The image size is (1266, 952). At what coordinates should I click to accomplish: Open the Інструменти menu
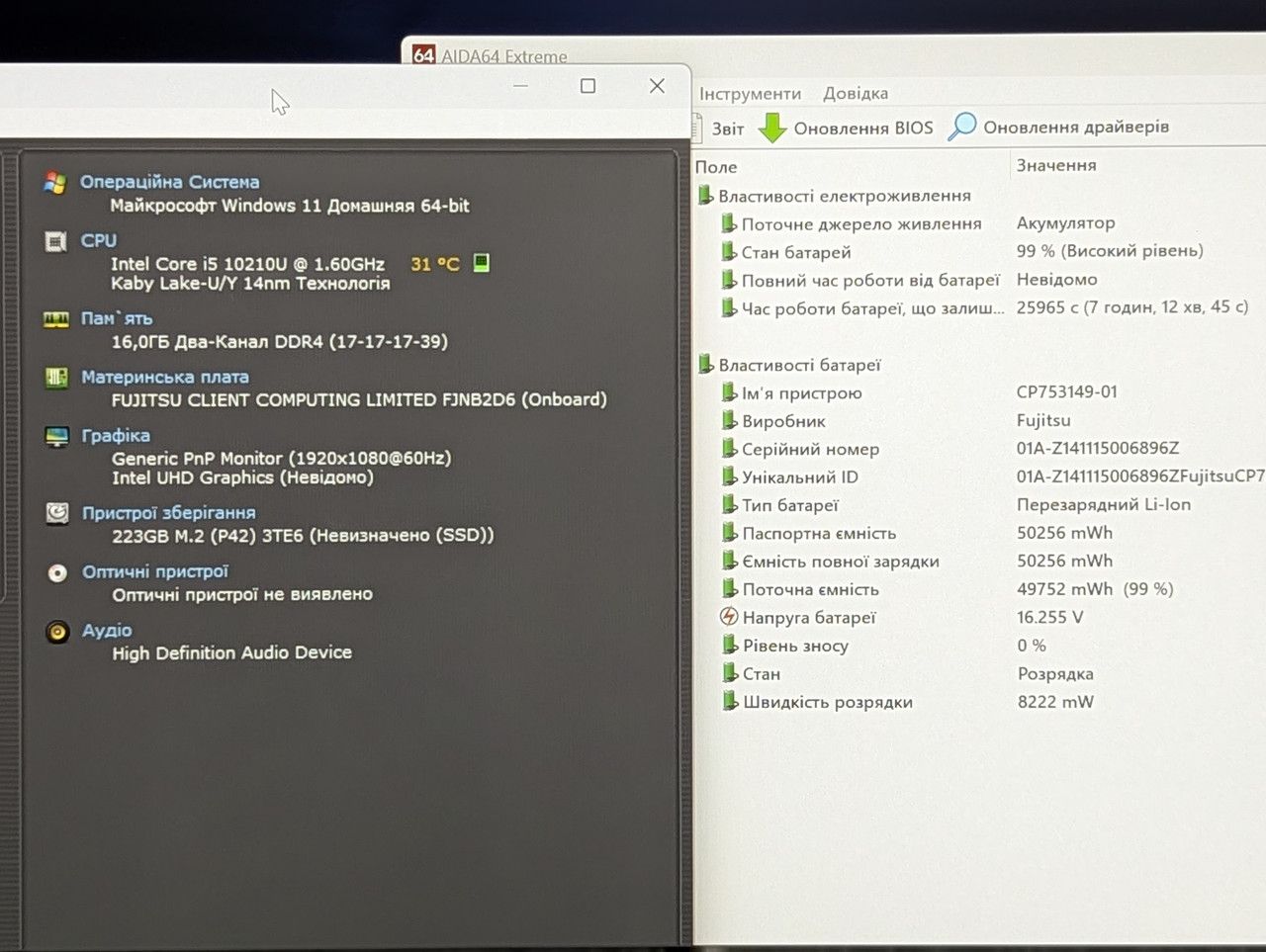click(x=751, y=94)
